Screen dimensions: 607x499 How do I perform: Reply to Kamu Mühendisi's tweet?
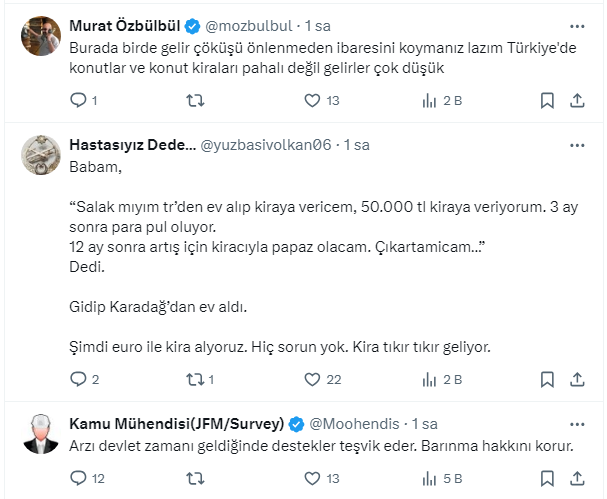click(x=79, y=478)
